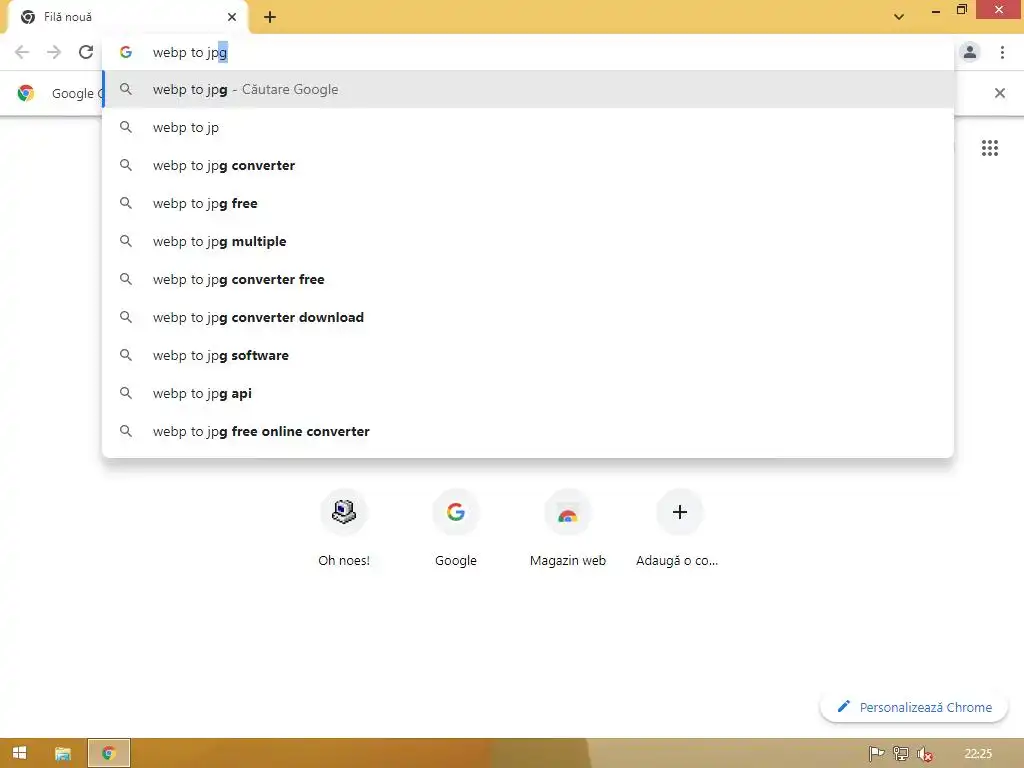This screenshot has height=768, width=1024.
Task: Open the Windows Start menu
Action: pos(20,753)
